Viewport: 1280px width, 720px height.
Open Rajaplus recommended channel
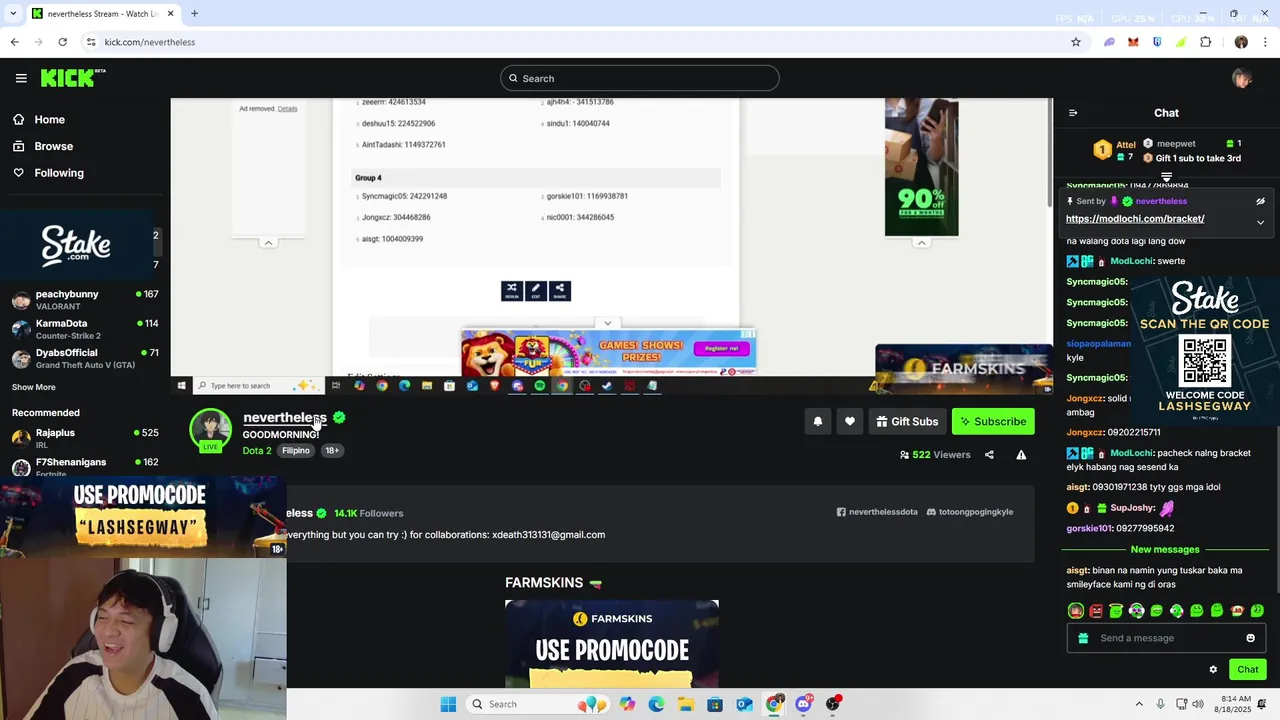coord(85,437)
